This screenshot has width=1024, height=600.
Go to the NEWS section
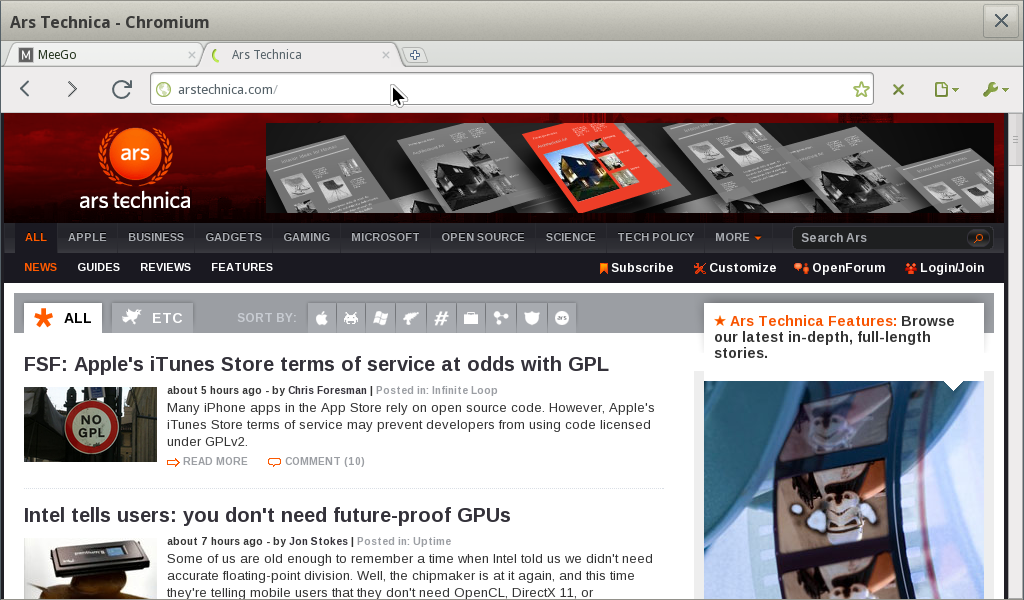click(x=40, y=268)
